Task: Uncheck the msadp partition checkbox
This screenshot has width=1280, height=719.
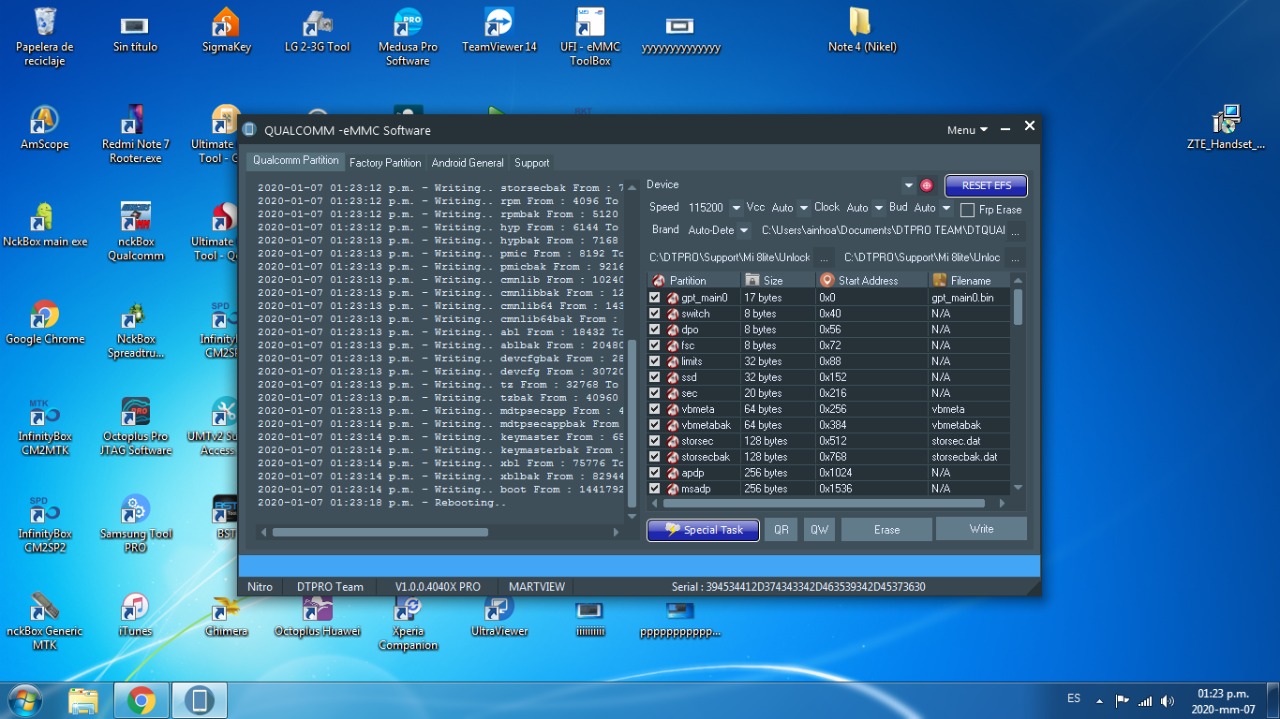Action: pos(655,489)
